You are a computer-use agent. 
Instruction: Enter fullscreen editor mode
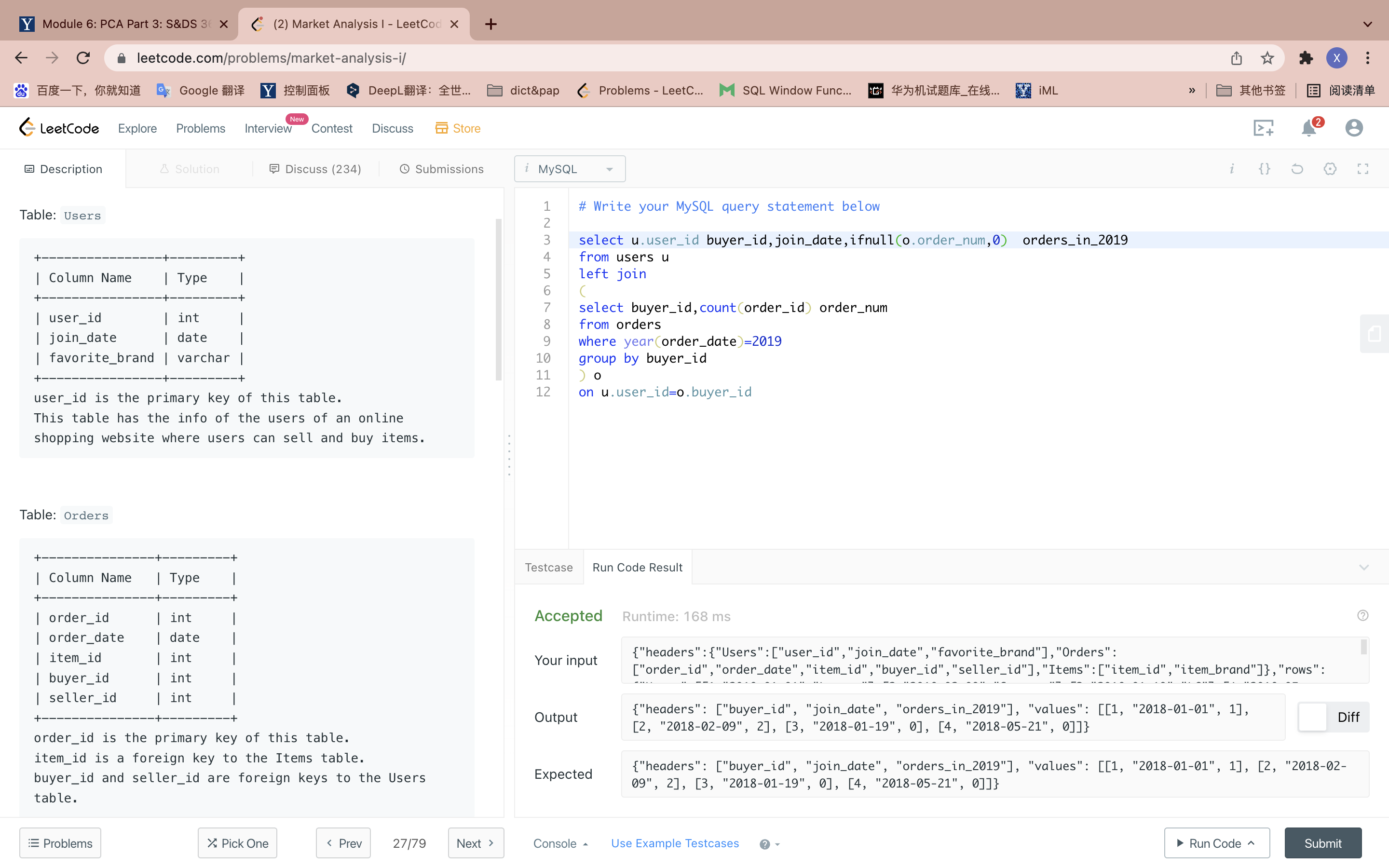1362,169
